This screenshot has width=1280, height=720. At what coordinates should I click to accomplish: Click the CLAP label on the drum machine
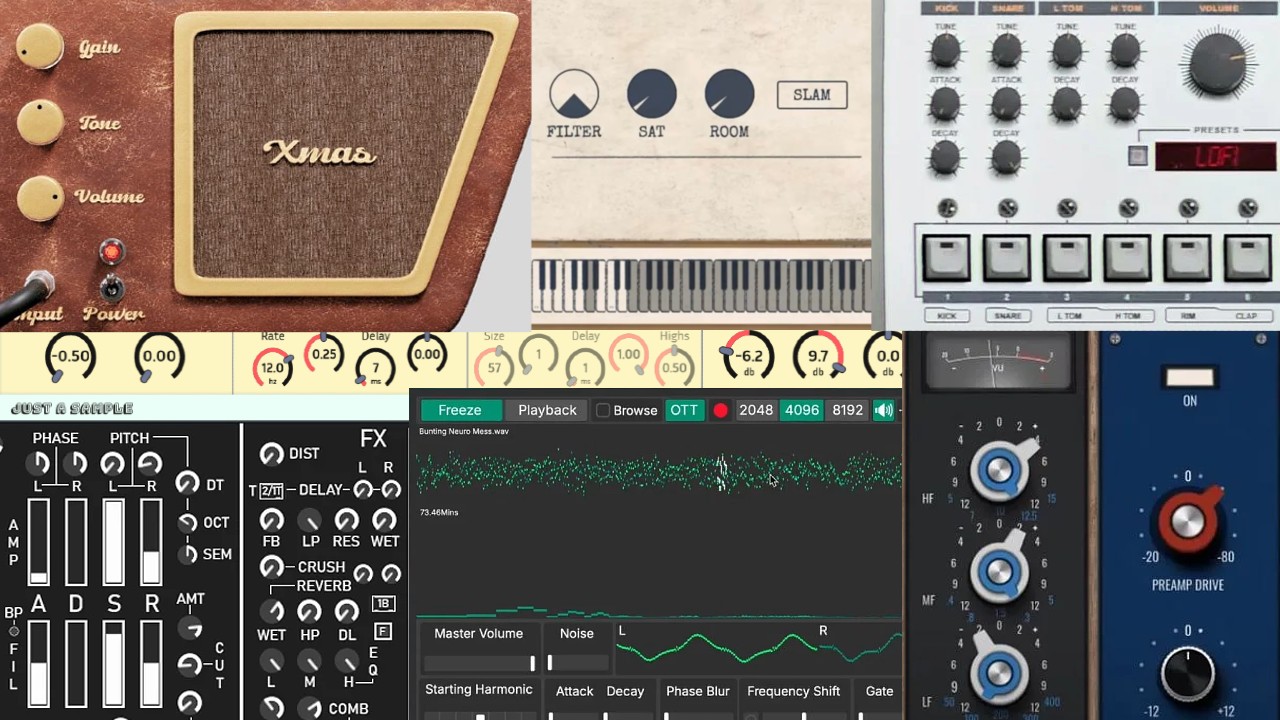click(x=1247, y=316)
